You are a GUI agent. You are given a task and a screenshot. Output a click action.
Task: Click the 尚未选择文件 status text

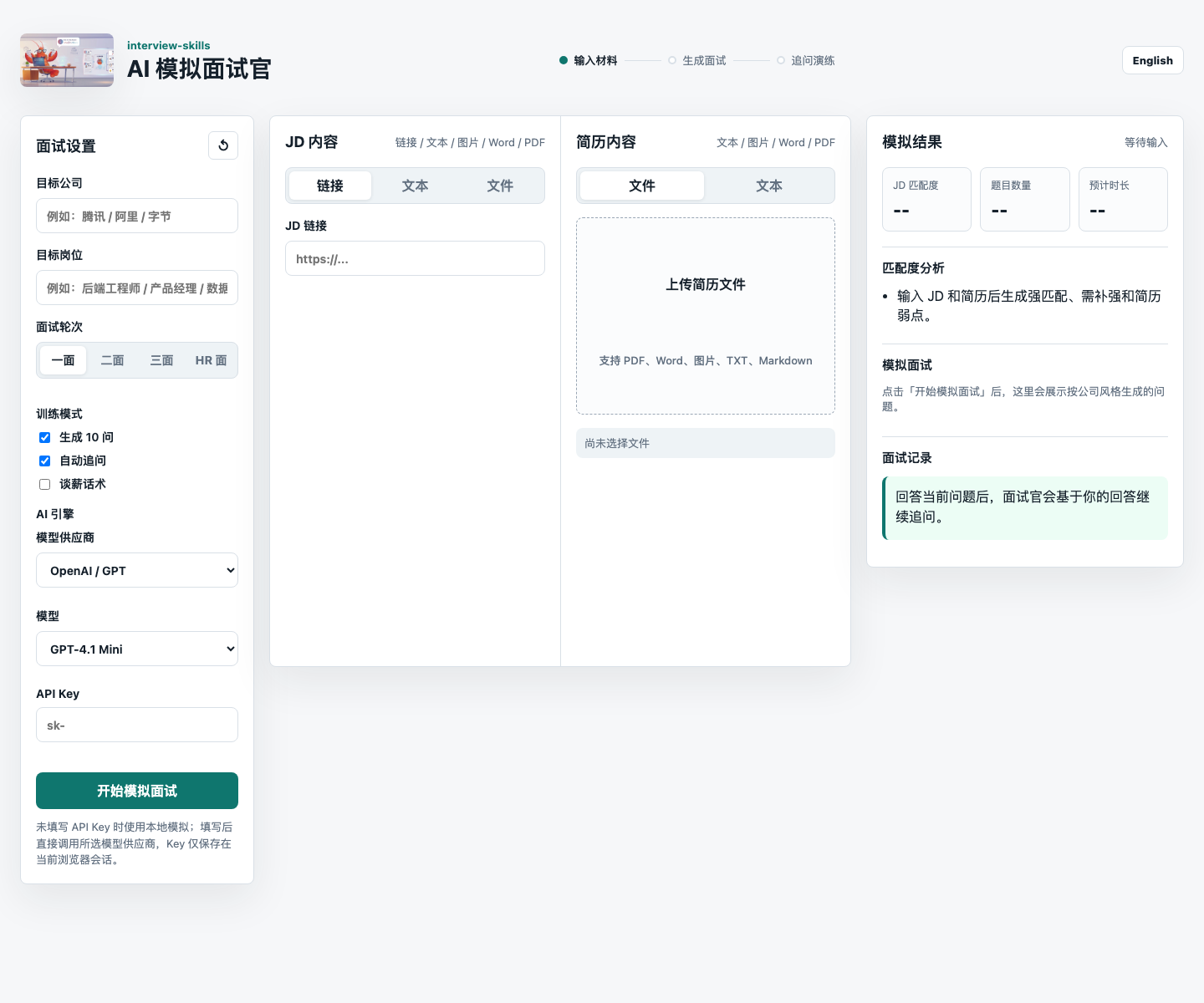pos(706,443)
